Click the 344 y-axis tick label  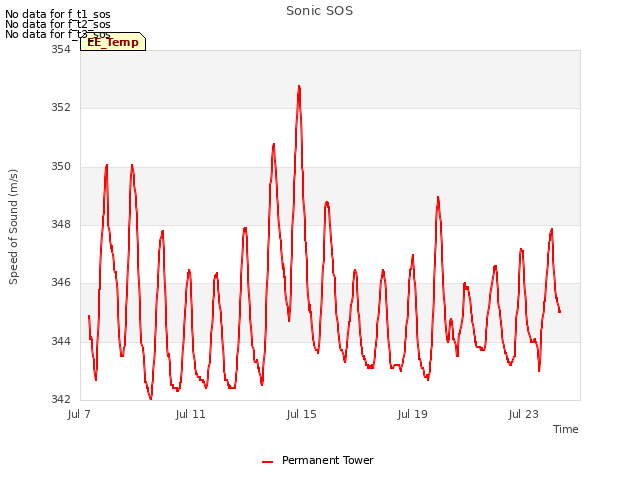(x=61, y=341)
